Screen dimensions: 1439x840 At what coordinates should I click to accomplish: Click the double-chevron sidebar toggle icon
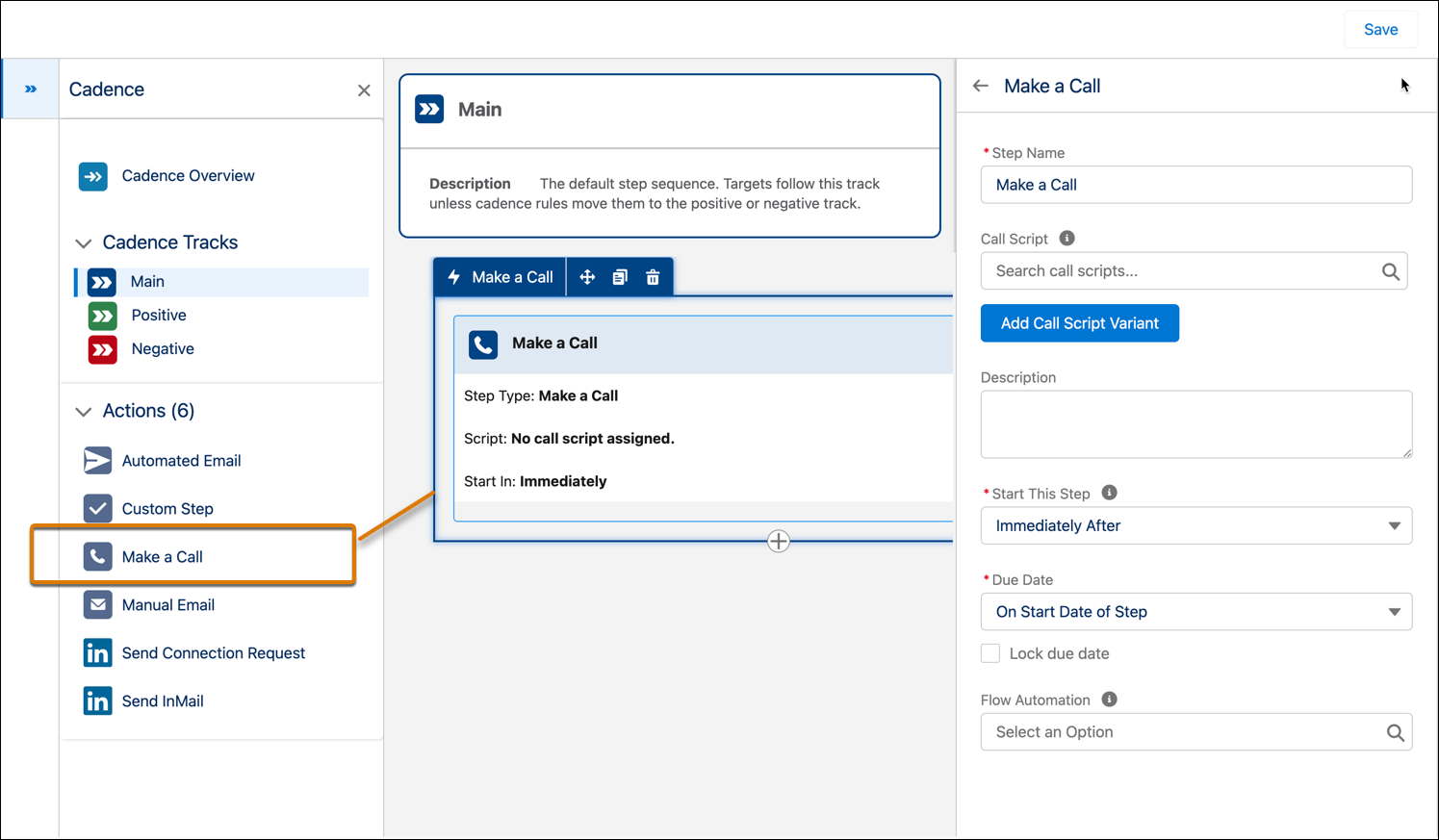point(31,89)
